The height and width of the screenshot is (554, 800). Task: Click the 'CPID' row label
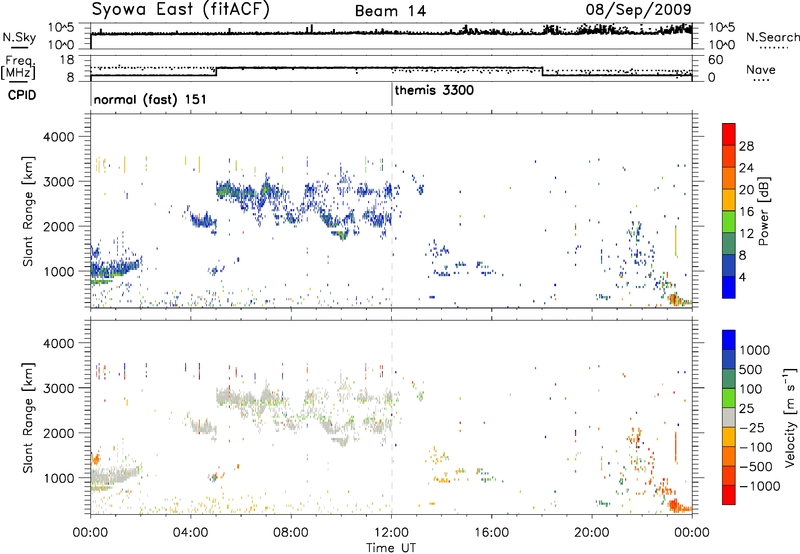coord(22,95)
